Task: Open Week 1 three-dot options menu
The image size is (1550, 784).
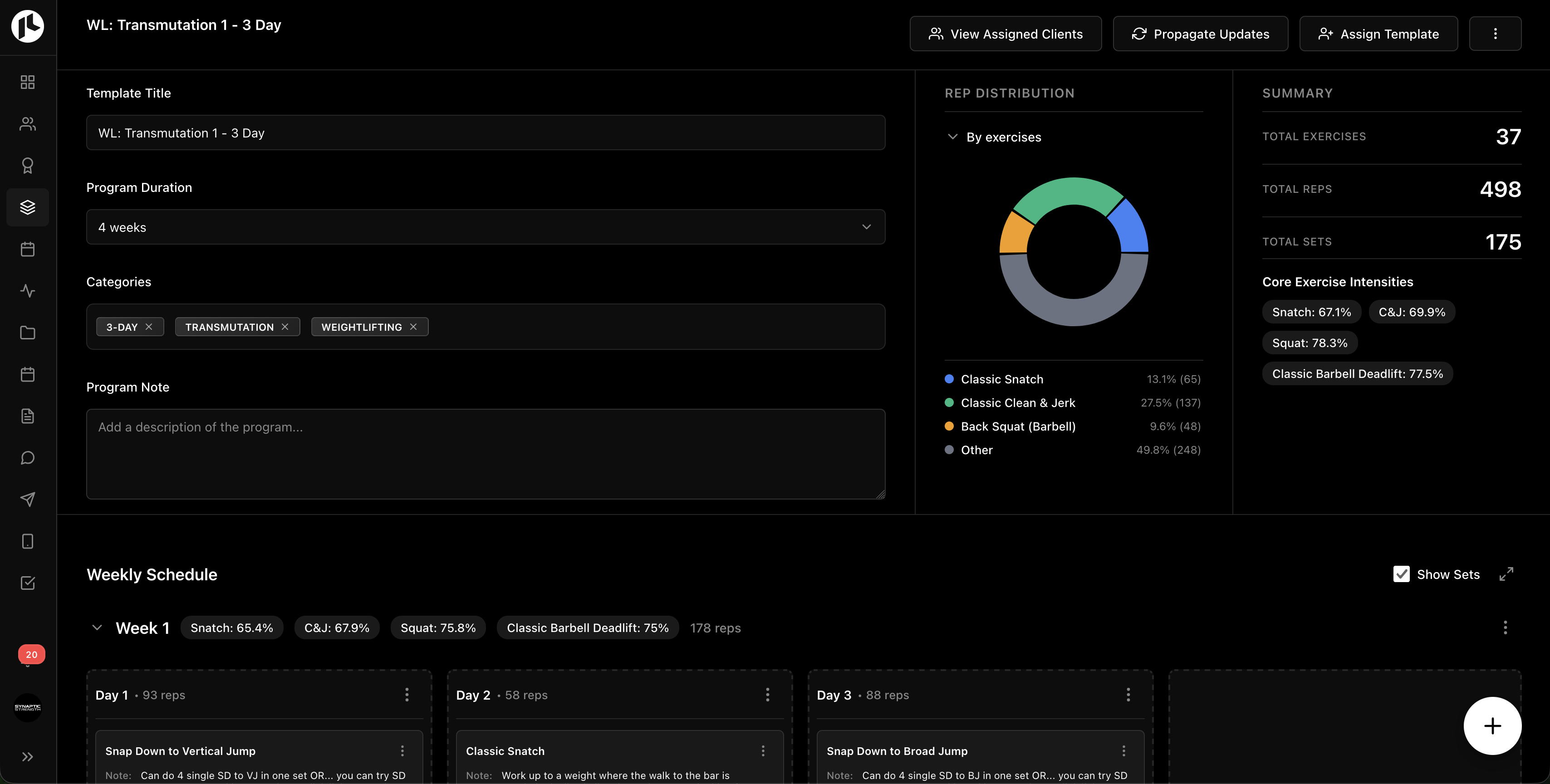Action: [x=1506, y=627]
